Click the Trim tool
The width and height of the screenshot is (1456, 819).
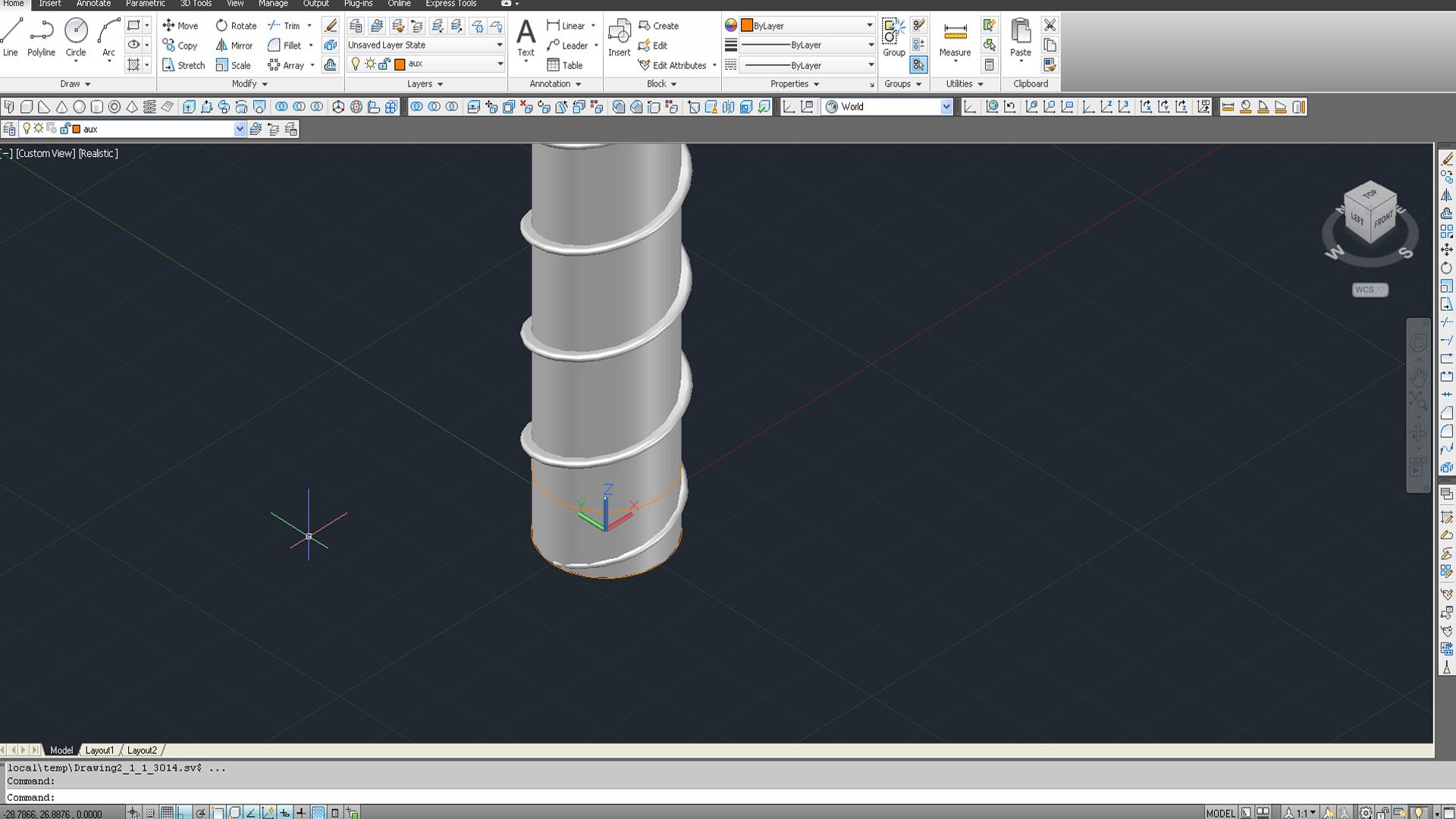284,25
